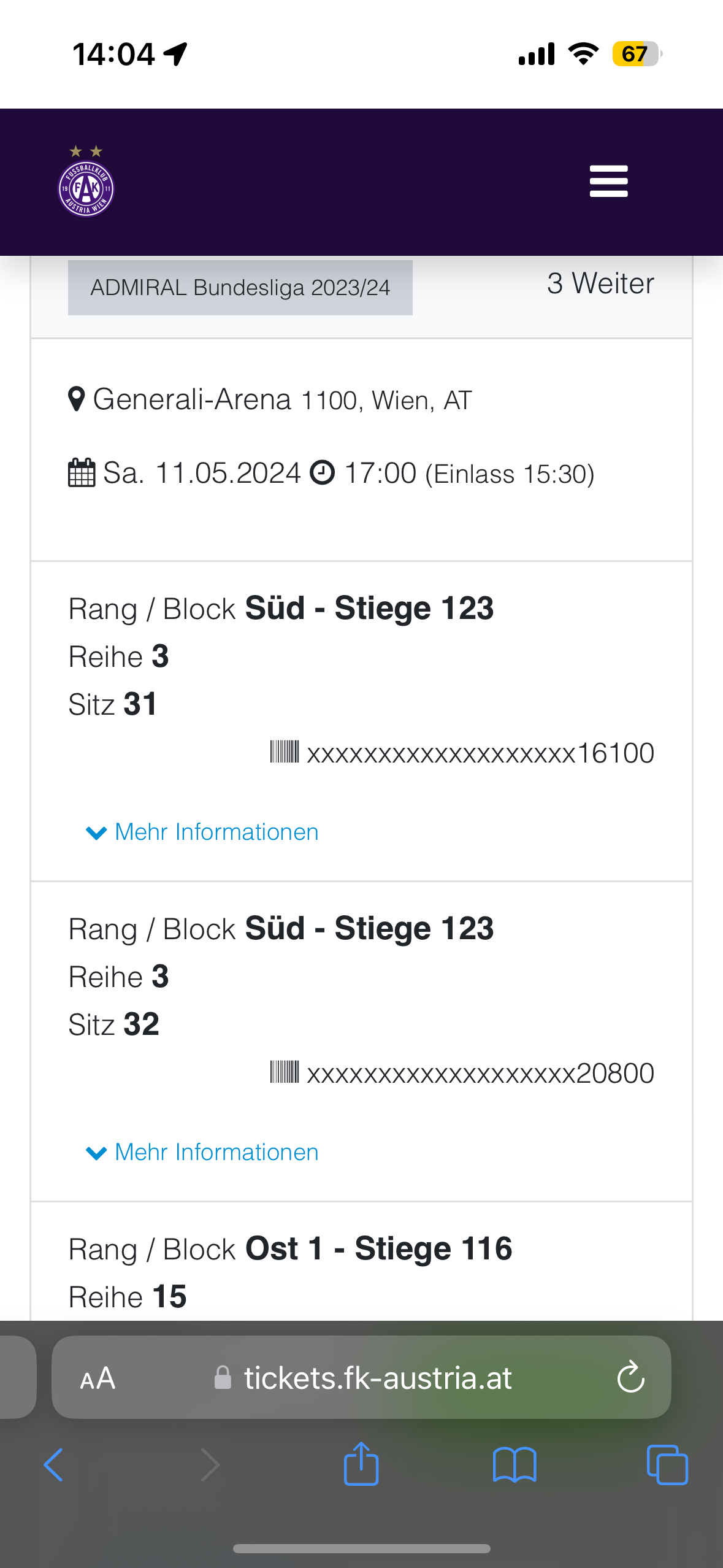Open the Ost 1 - Stiege 116 ticket
This screenshot has height=1568, width=723.
[361, 1261]
